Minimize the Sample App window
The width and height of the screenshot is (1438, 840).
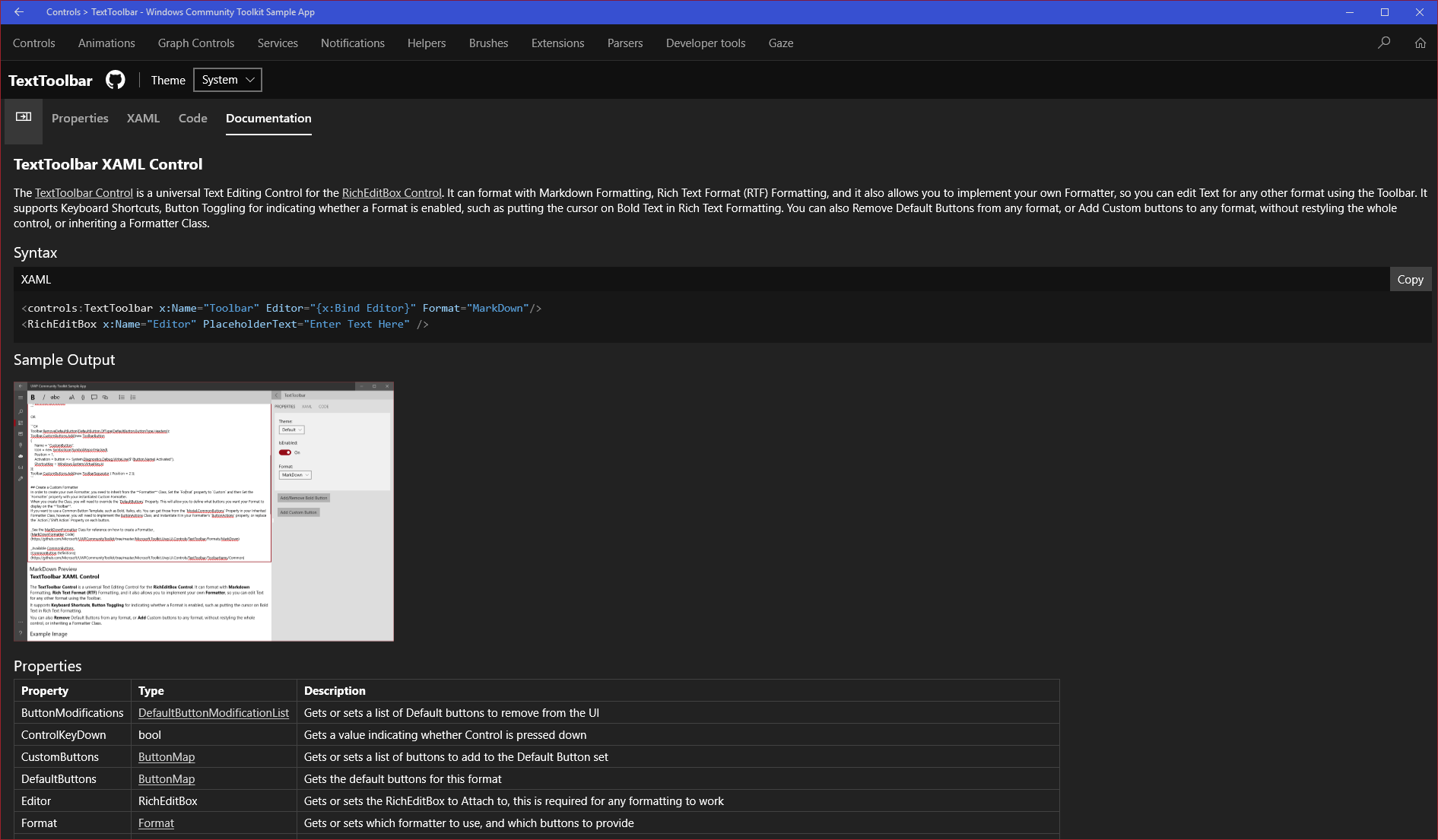(1350, 12)
